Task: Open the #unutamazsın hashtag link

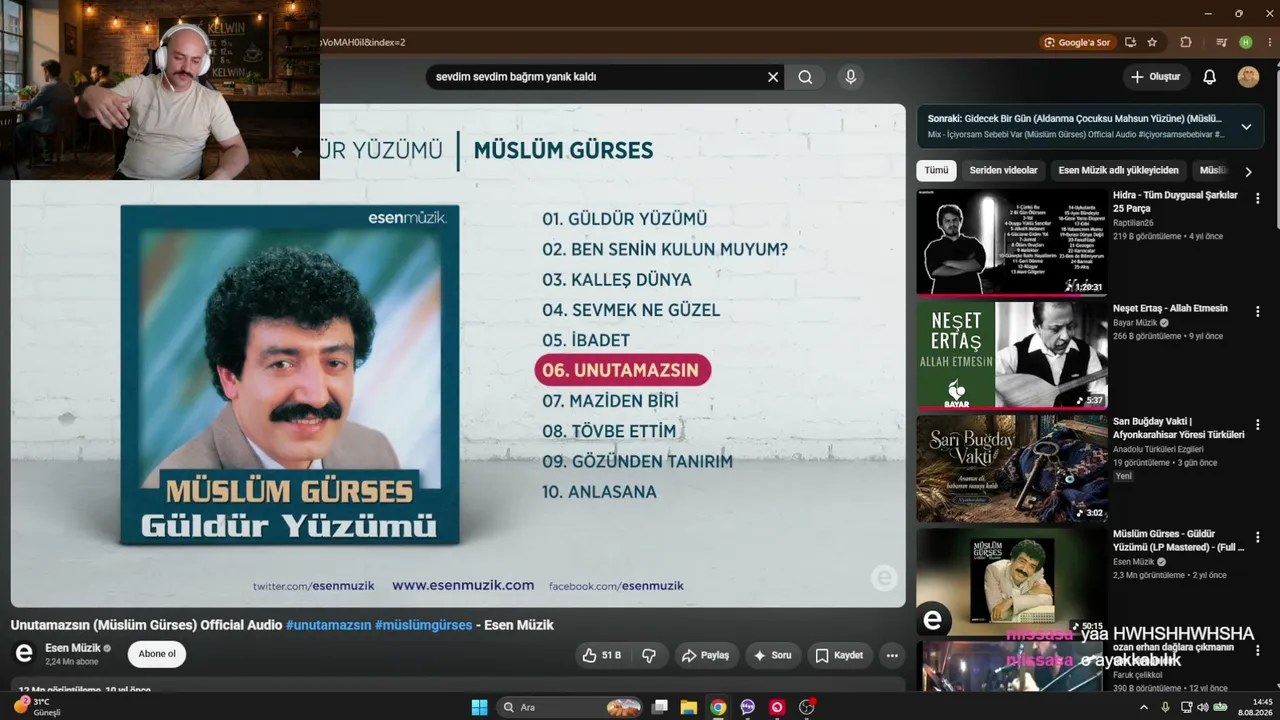Action: pos(328,625)
